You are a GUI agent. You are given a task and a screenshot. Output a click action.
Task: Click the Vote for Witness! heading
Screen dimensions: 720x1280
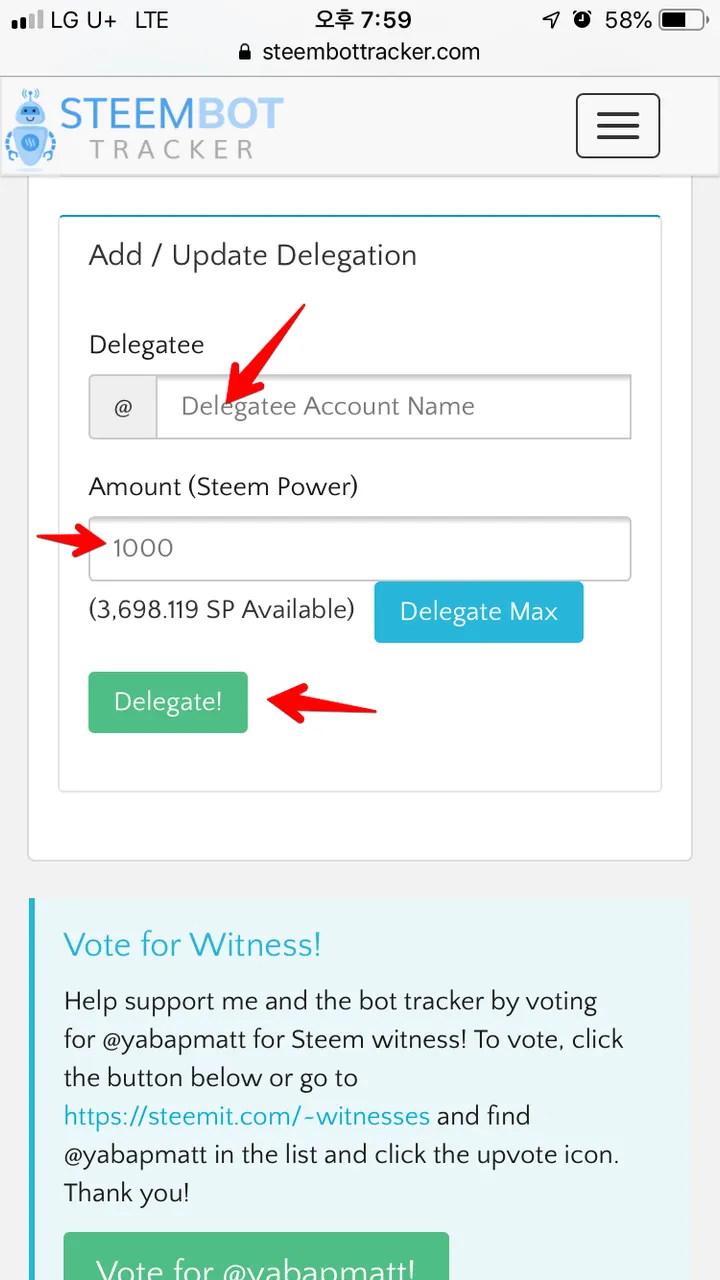(193, 944)
